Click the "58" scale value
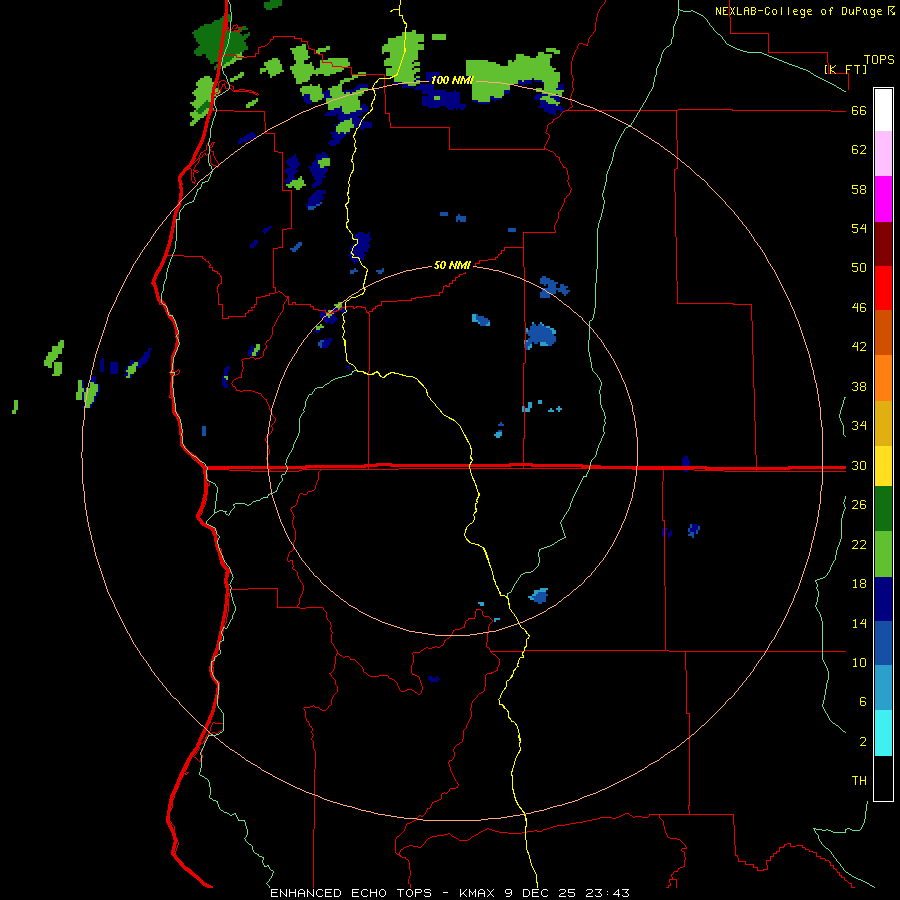900x900 pixels. click(859, 189)
